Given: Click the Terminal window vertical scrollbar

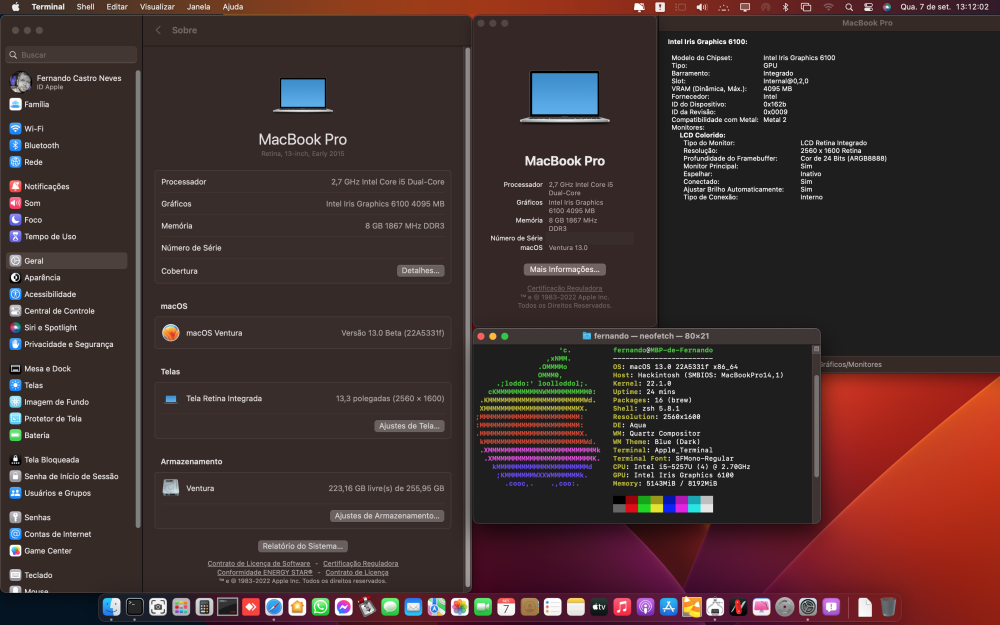Looking at the screenshot, I should click(x=816, y=425).
